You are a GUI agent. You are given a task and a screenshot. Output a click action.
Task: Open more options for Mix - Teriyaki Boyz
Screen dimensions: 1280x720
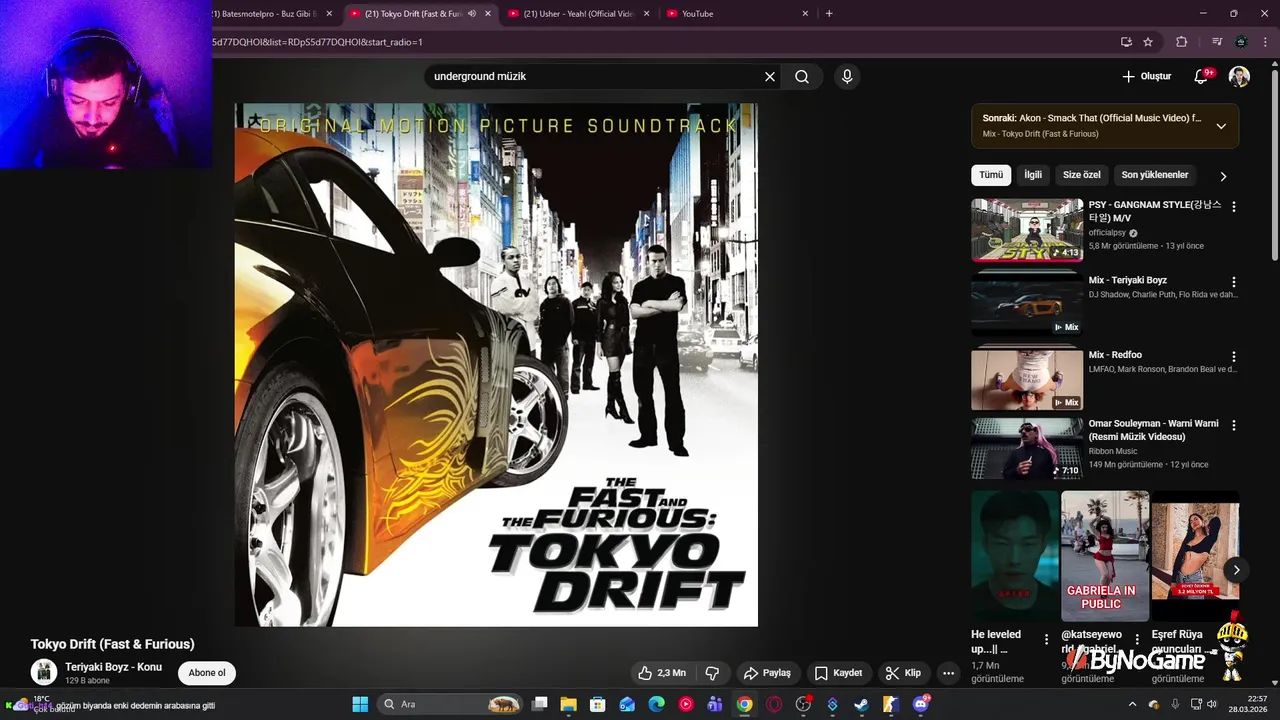pyautogui.click(x=1233, y=282)
